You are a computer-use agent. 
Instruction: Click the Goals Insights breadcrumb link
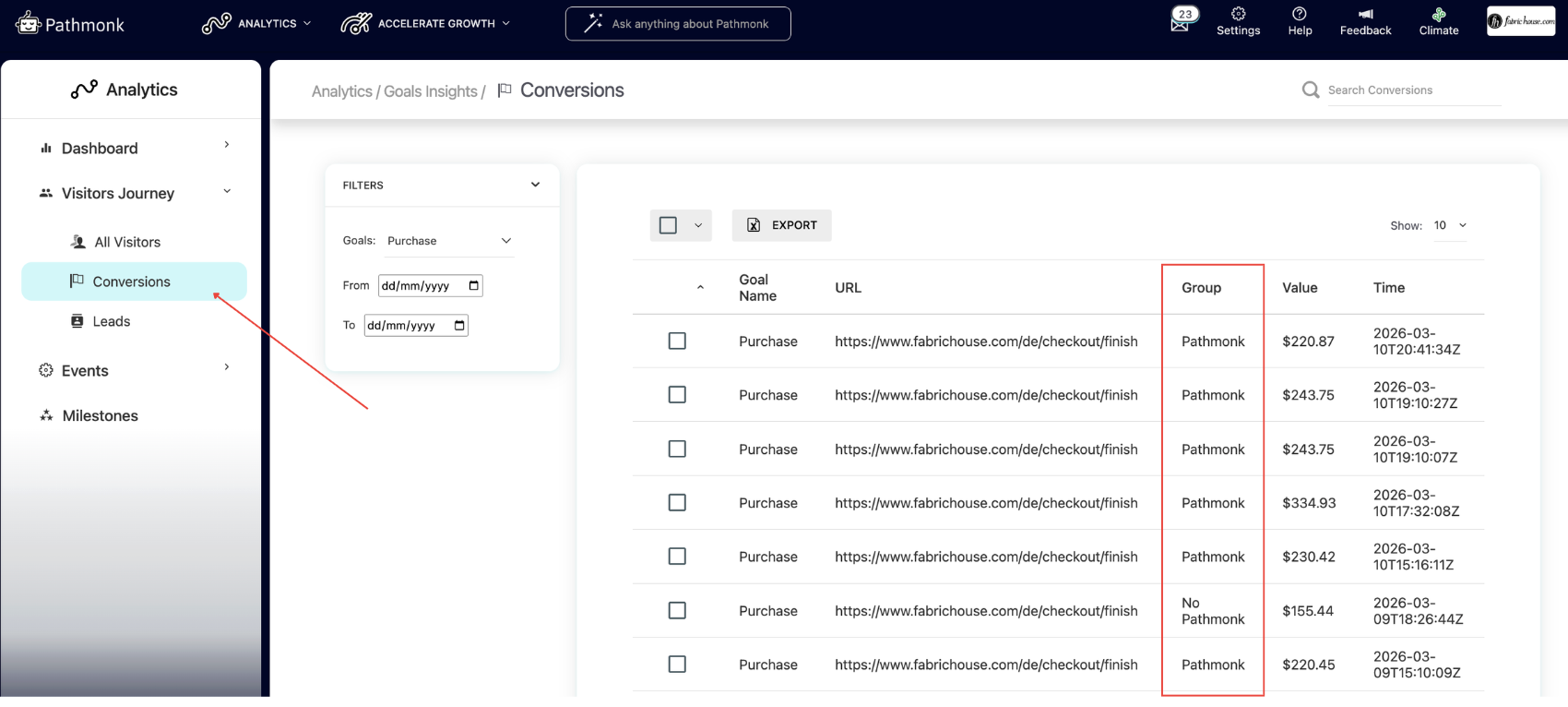click(x=431, y=91)
